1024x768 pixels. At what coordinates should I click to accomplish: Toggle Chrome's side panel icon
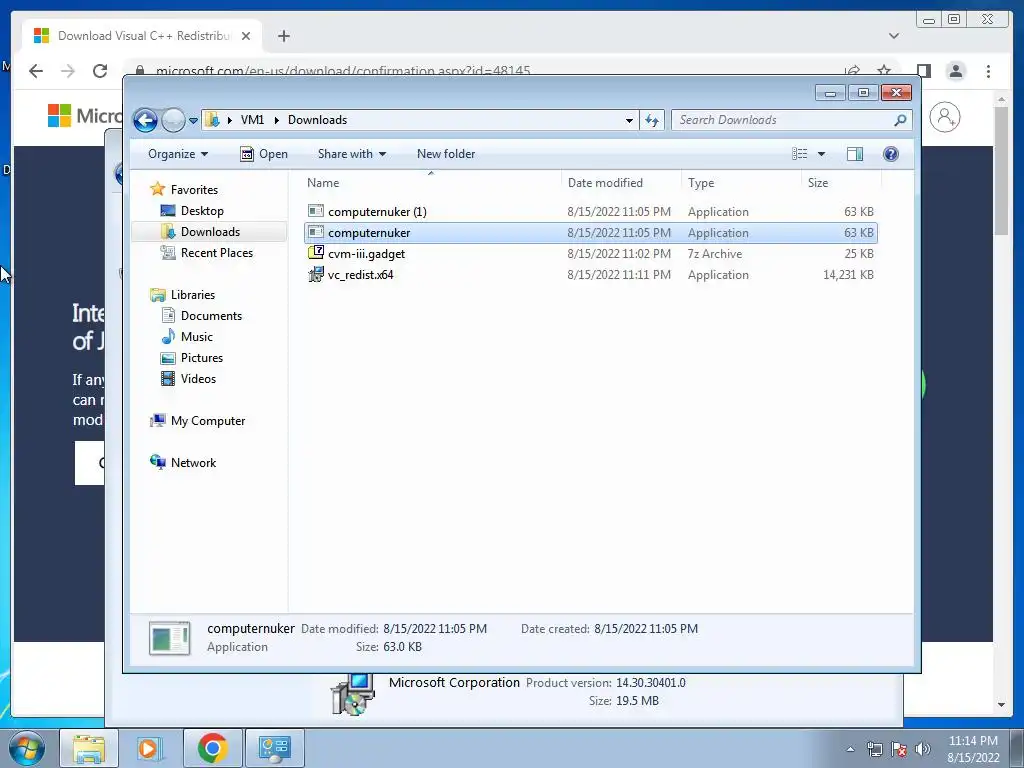coord(923,71)
